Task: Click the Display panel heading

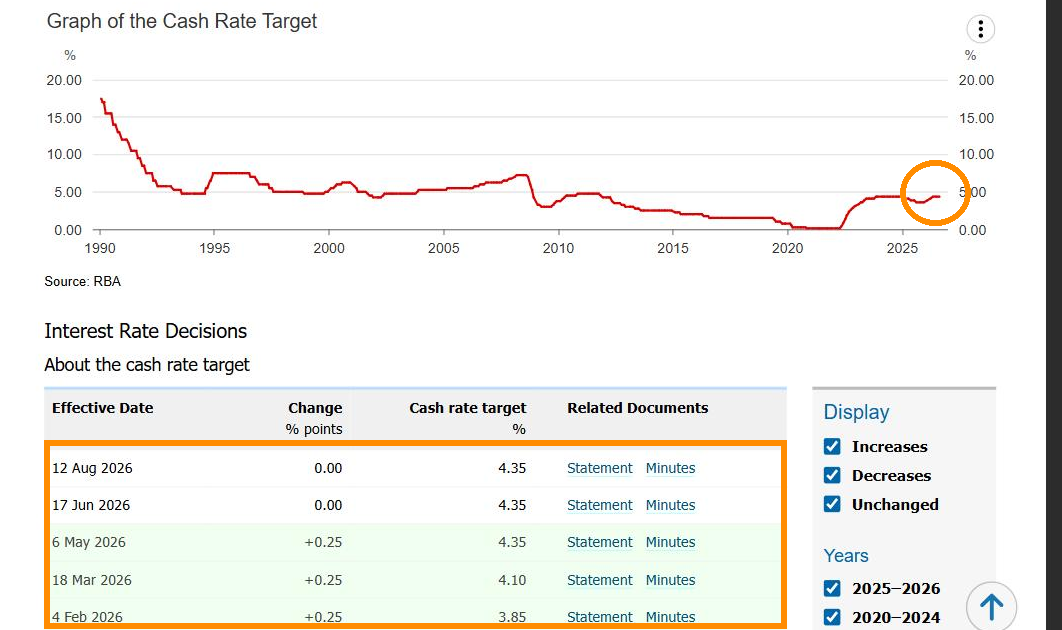Action: [856, 412]
